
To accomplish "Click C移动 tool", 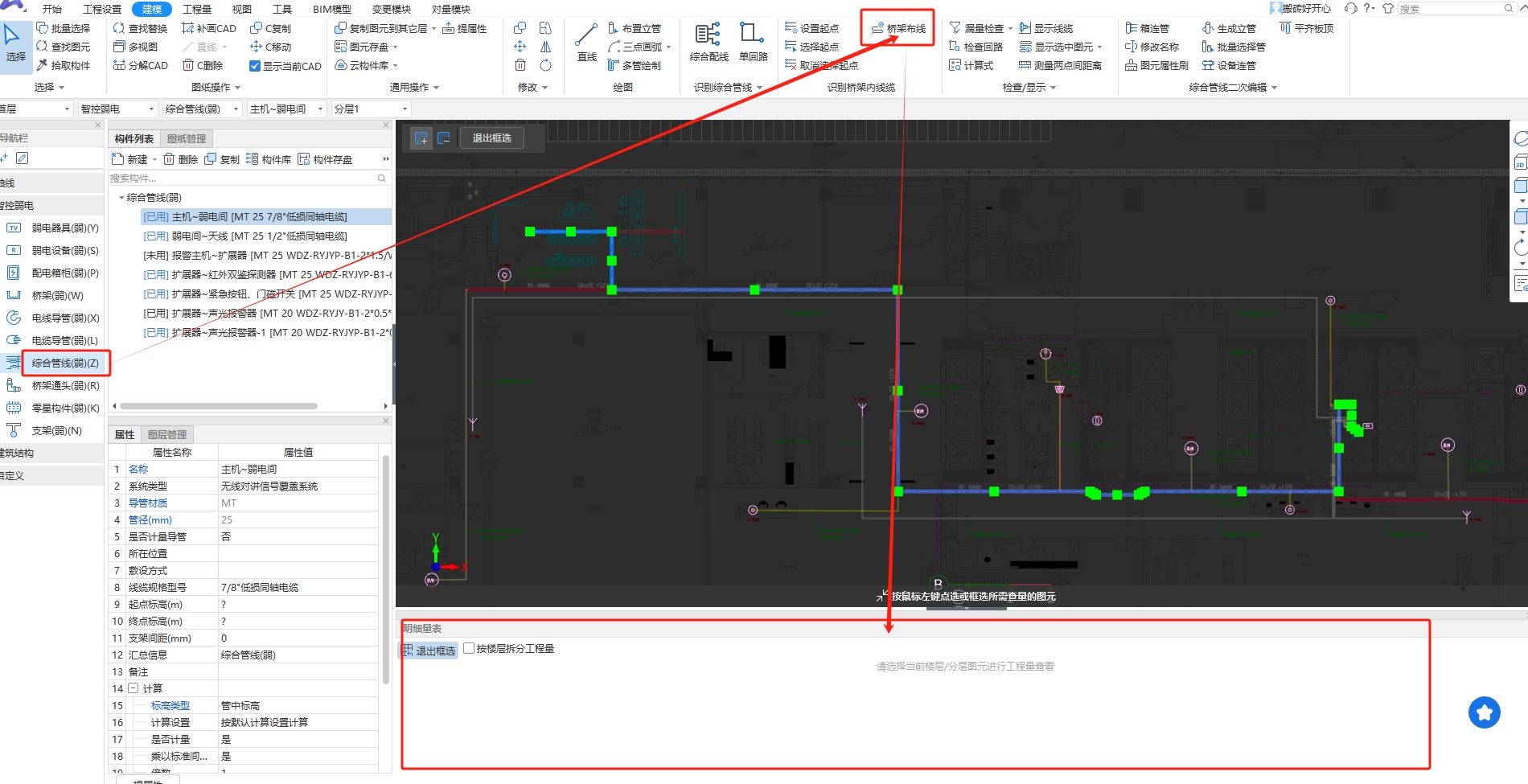I will pyautogui.click(x=271, y=47).
